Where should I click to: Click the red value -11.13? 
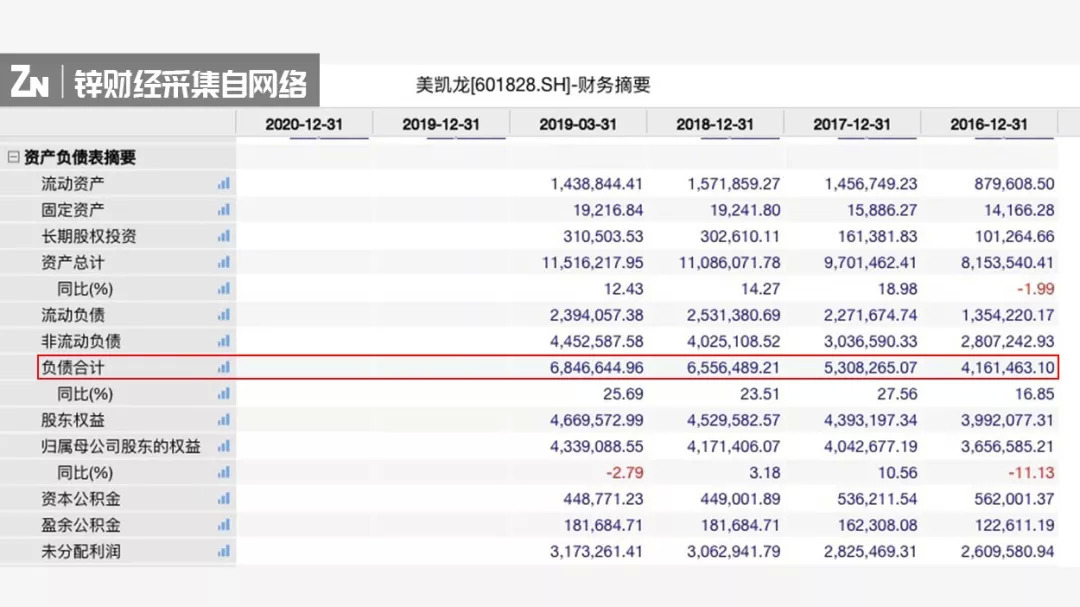point(1031,473)
